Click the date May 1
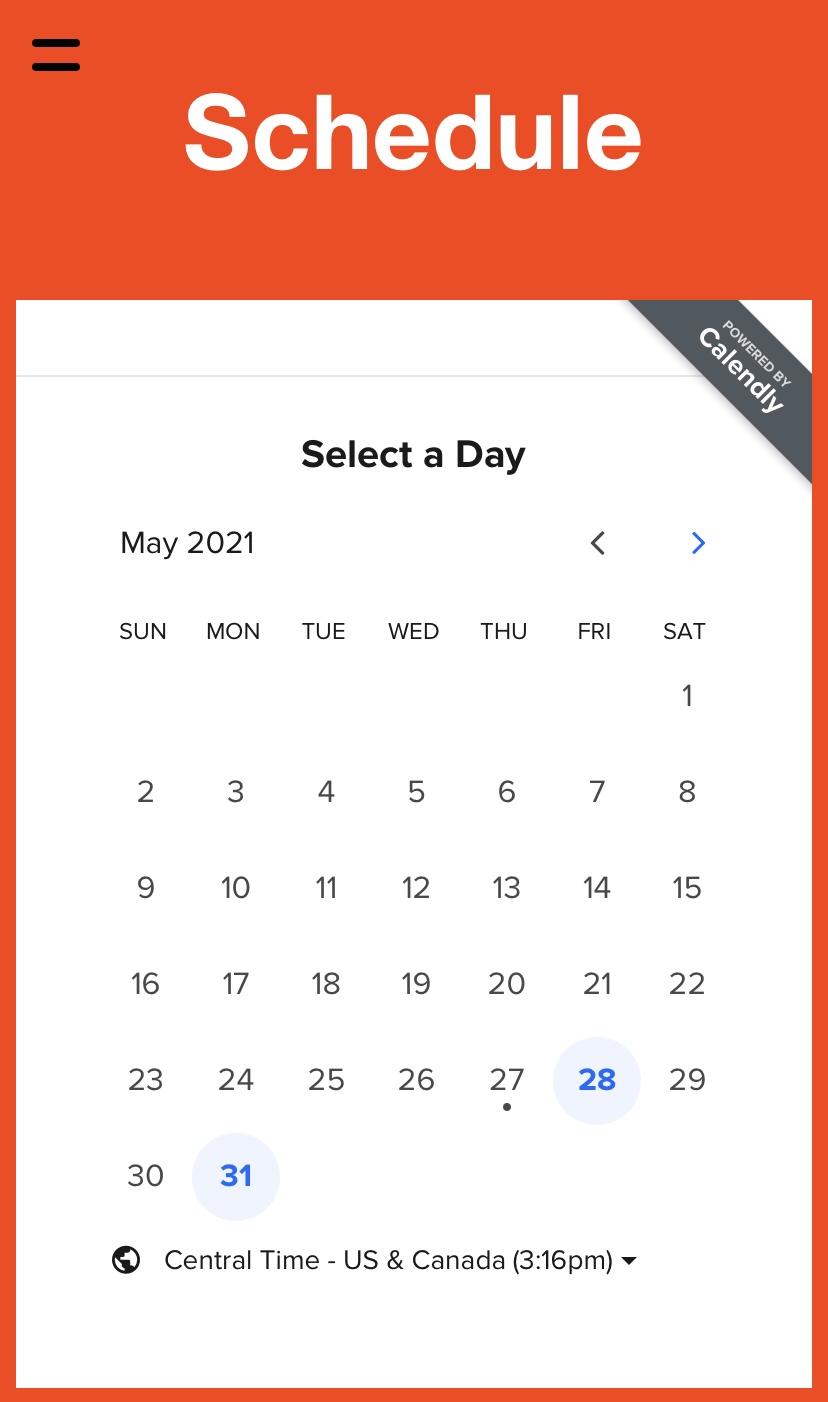 [687, 696]
